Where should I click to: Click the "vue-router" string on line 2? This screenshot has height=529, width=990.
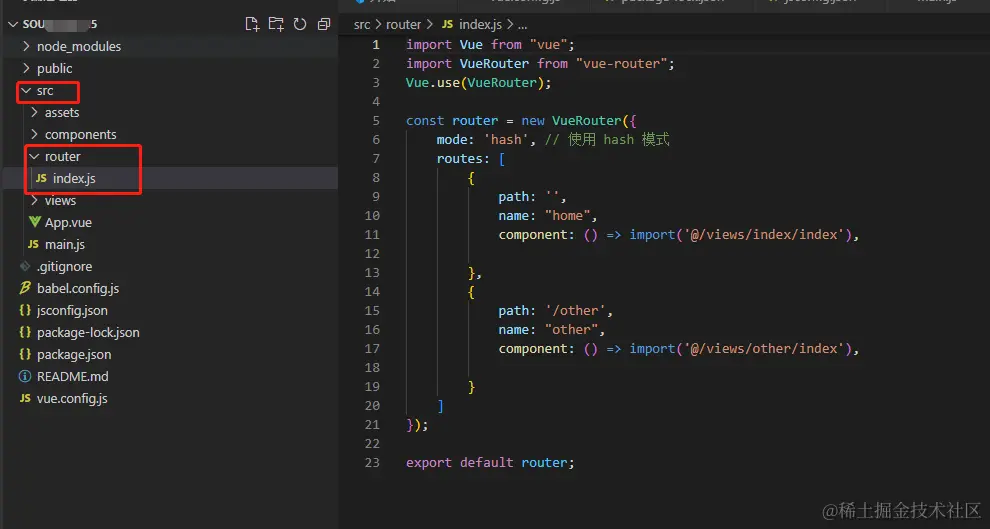tap(621, 64)
